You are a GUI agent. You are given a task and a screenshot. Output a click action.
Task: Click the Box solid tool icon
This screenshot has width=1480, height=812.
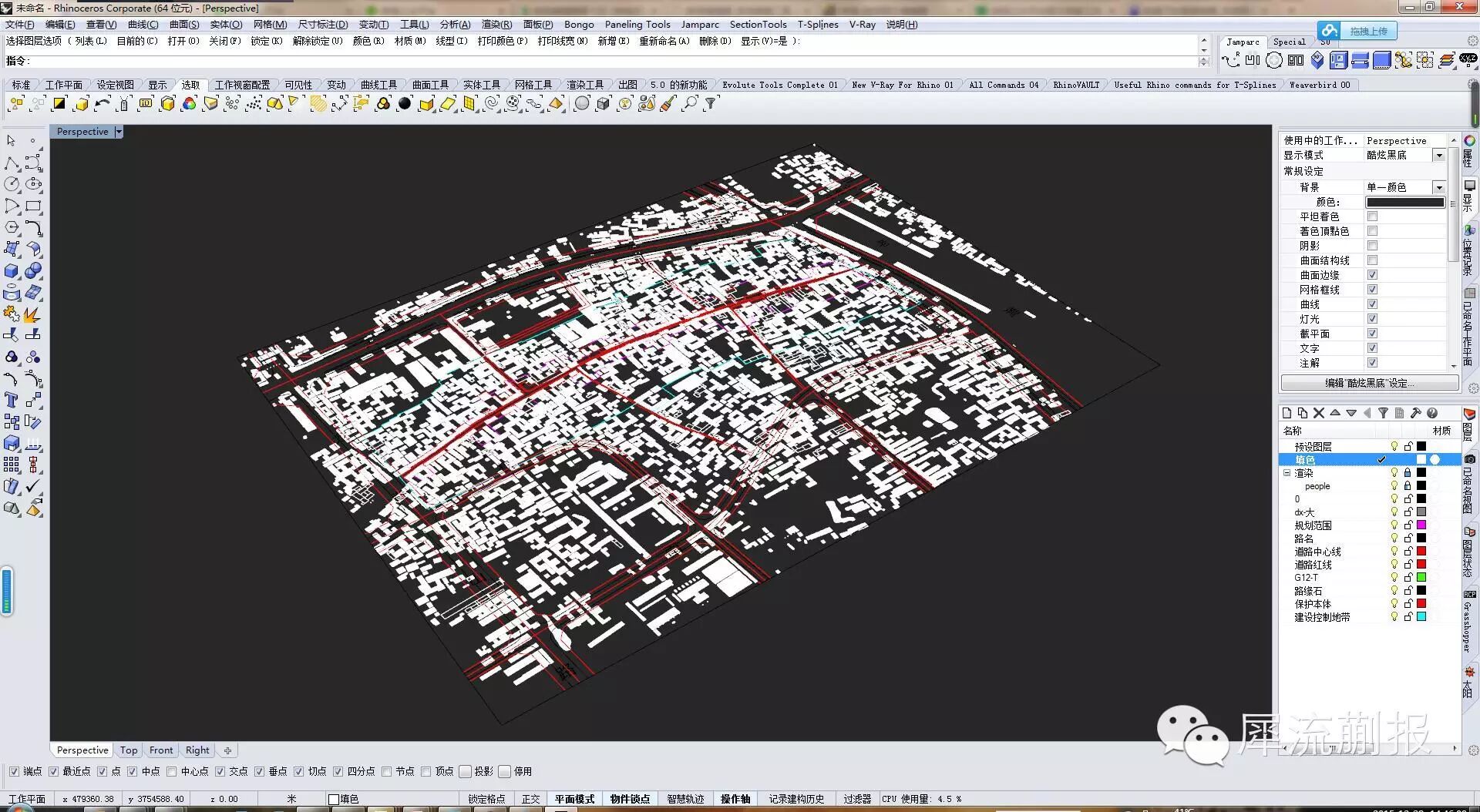click(x=12, y=271)
